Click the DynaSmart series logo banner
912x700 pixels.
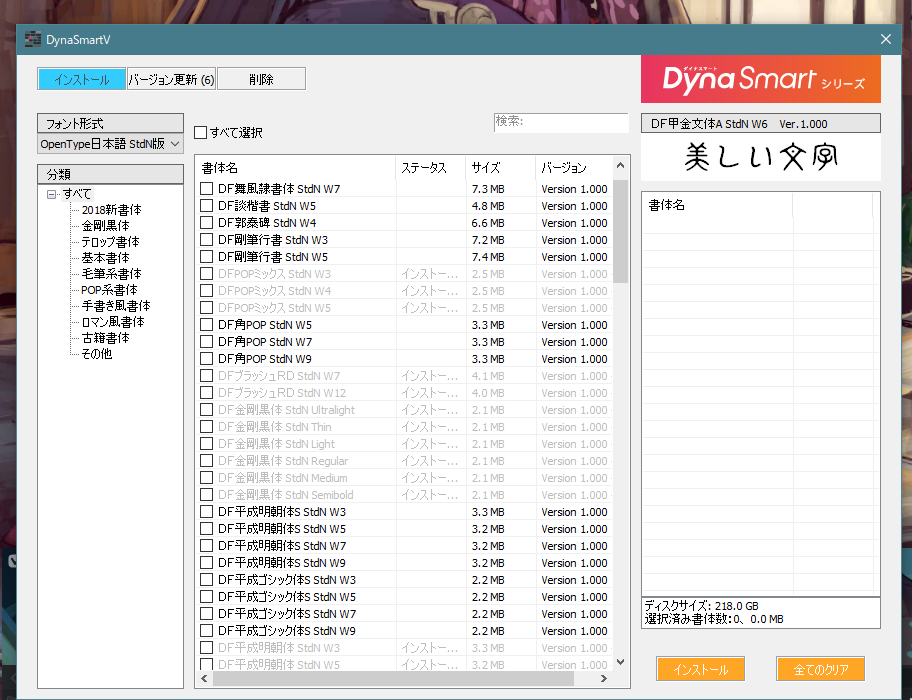pyautogui.click(x=761, y=79)
